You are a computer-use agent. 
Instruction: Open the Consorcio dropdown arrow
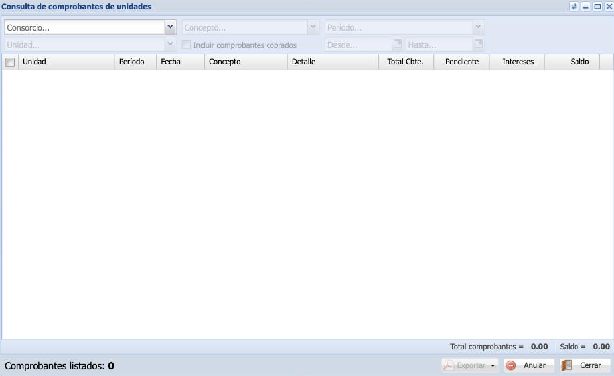[x=170, y=27]
